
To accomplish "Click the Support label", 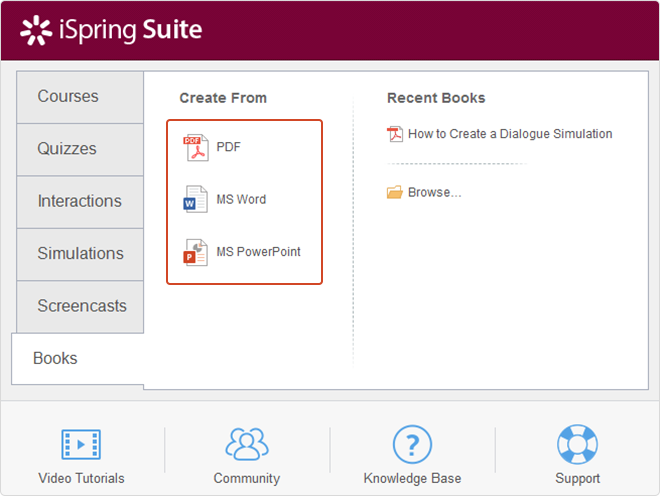I will [x=578, y=478].
